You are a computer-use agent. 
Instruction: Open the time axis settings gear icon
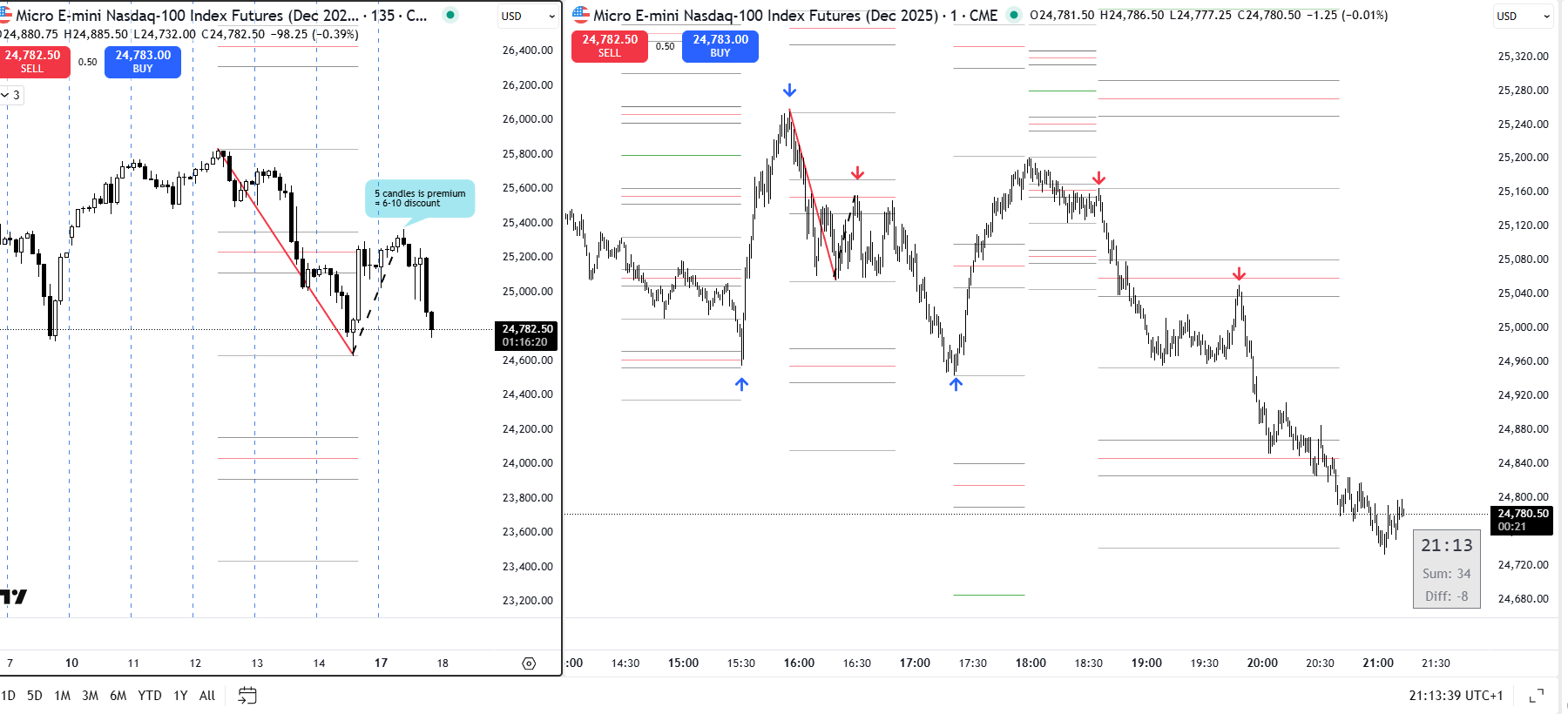pos(529,663)
